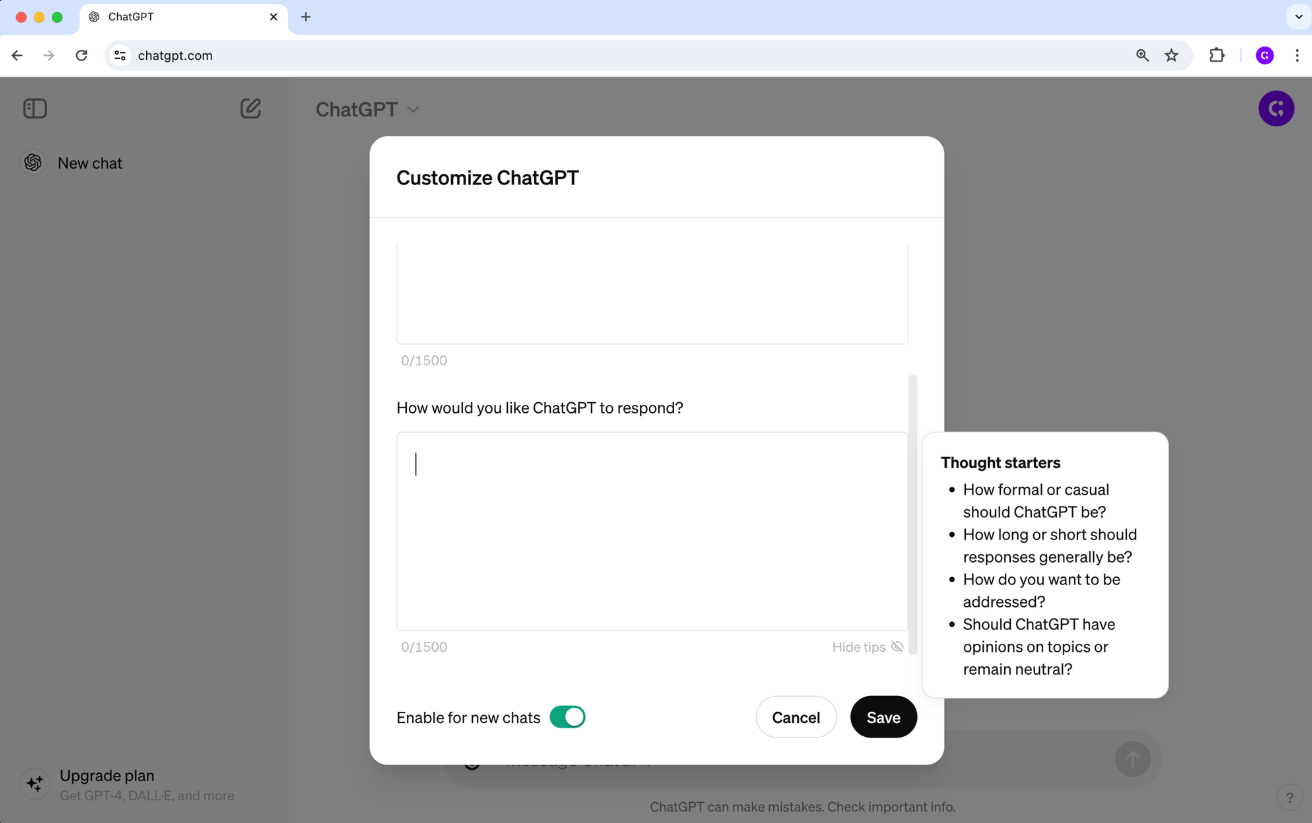This screenshot has width=1312, height=823.
Task: Click 'ChatGPT can make mistakes' footer text
Action: (x=803, y=807)
